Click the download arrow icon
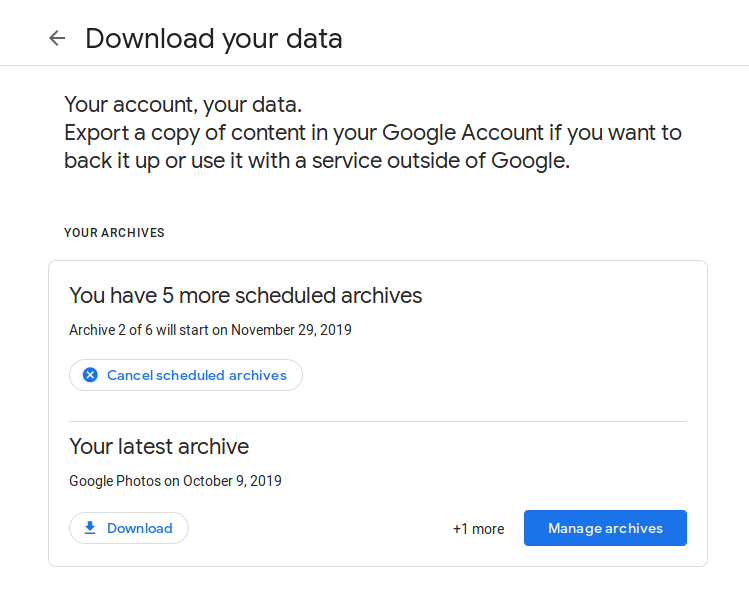Screen dimensions: 749x603 (x=90, y=528)
